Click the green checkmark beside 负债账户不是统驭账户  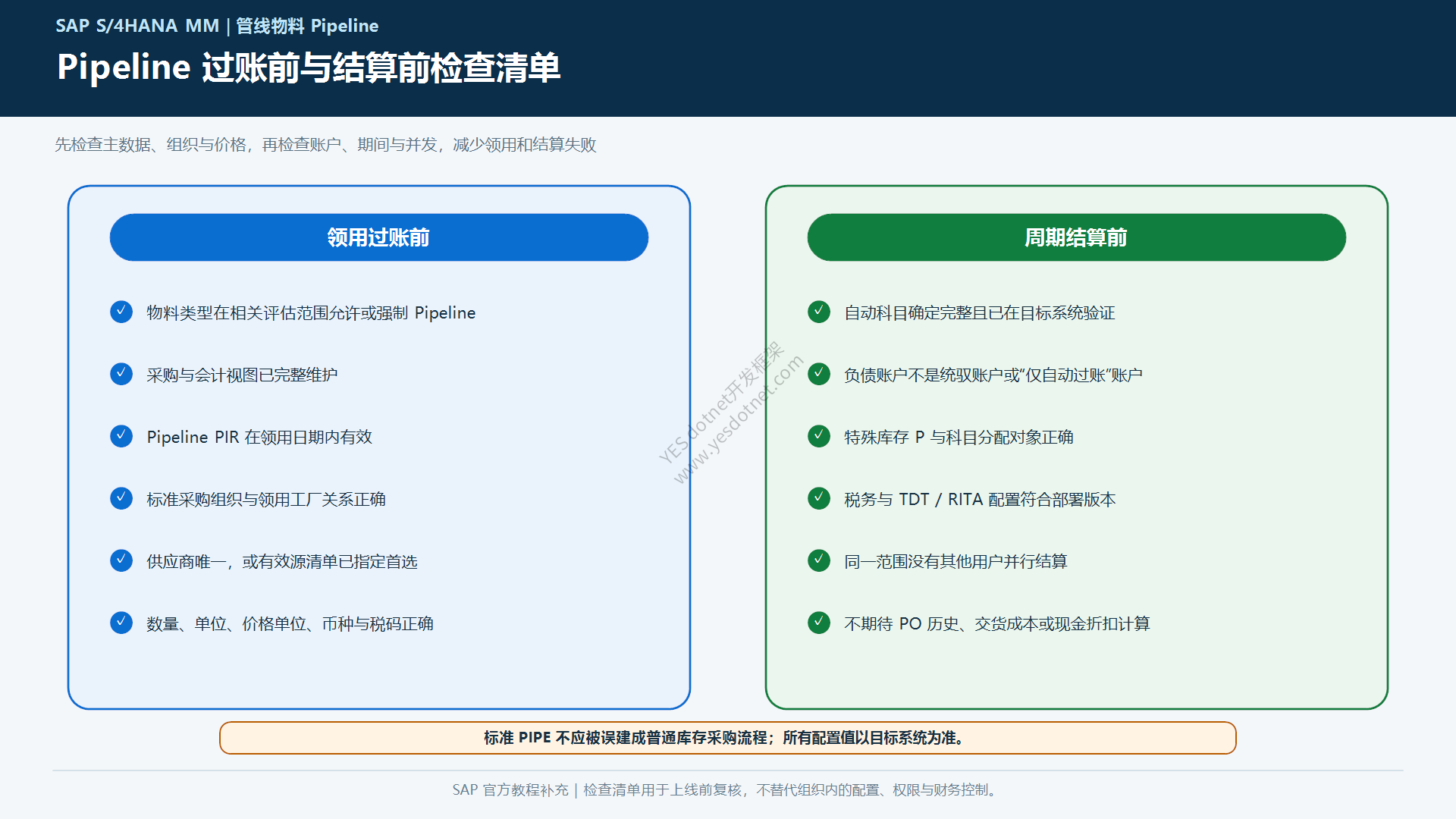tap(819, 374)
